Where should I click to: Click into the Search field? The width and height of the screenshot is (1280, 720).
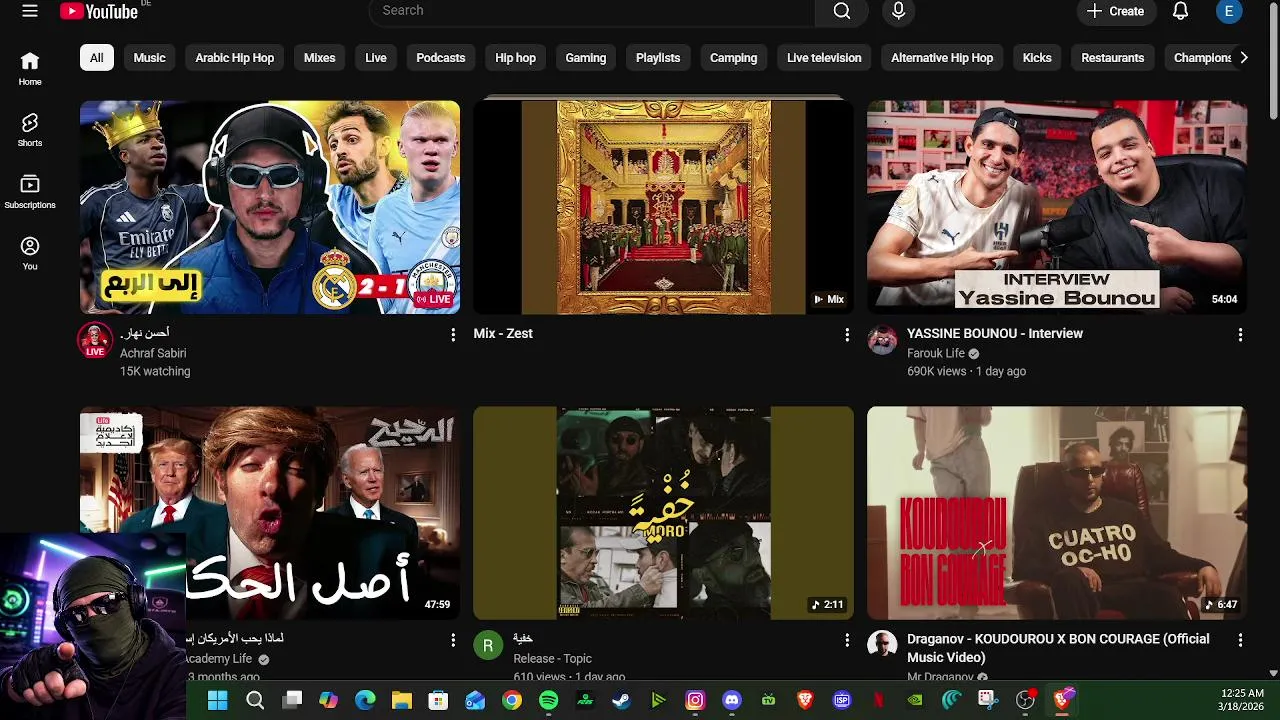click(592, 11)
